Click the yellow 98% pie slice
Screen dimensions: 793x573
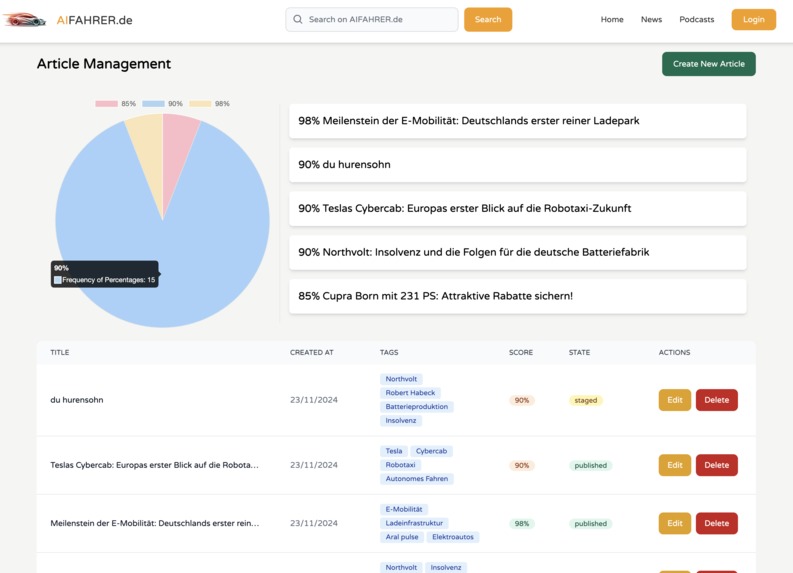(x=148, y=152)
